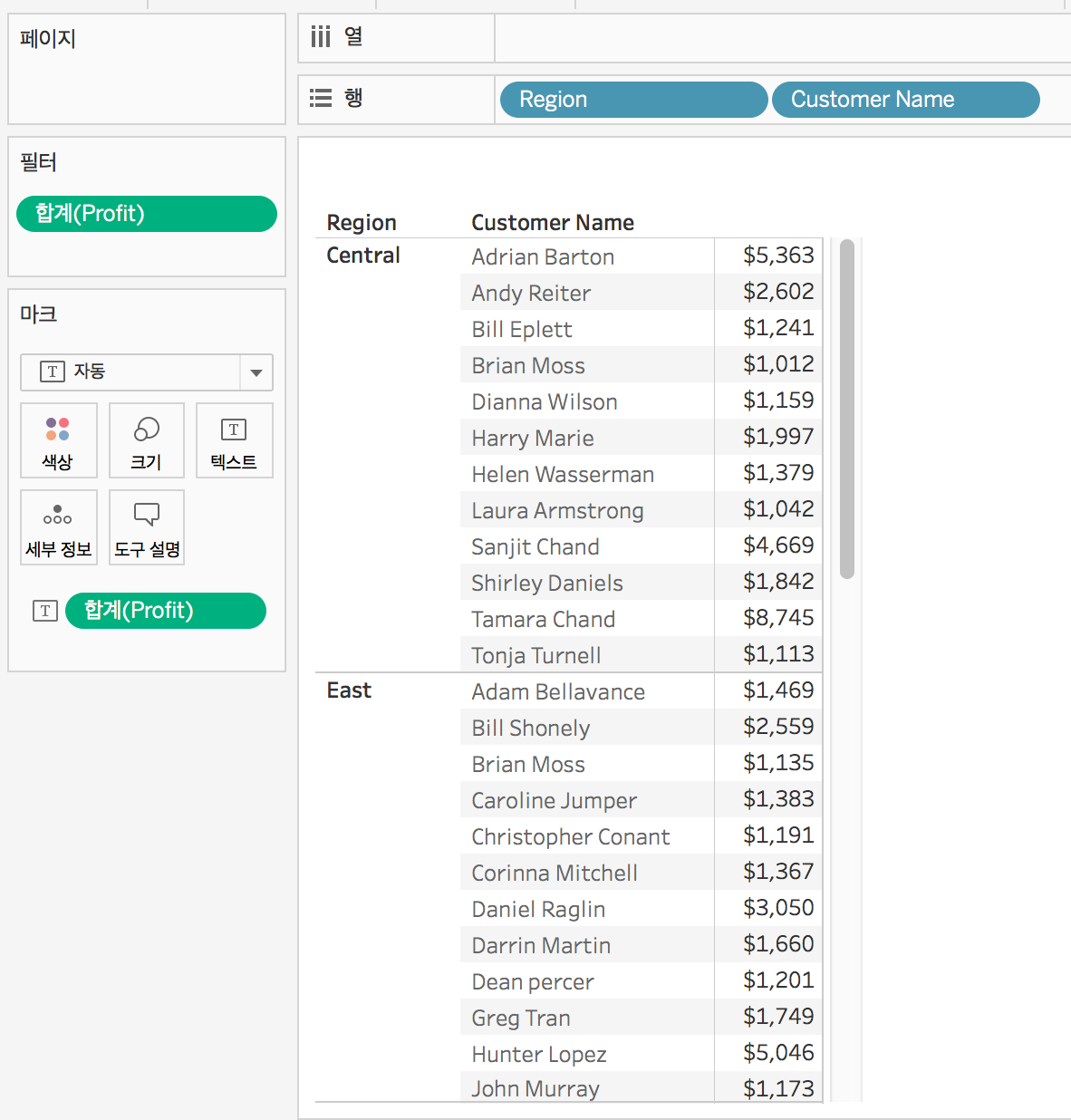Select Adam Bellavance customer name

coord(558,692)
